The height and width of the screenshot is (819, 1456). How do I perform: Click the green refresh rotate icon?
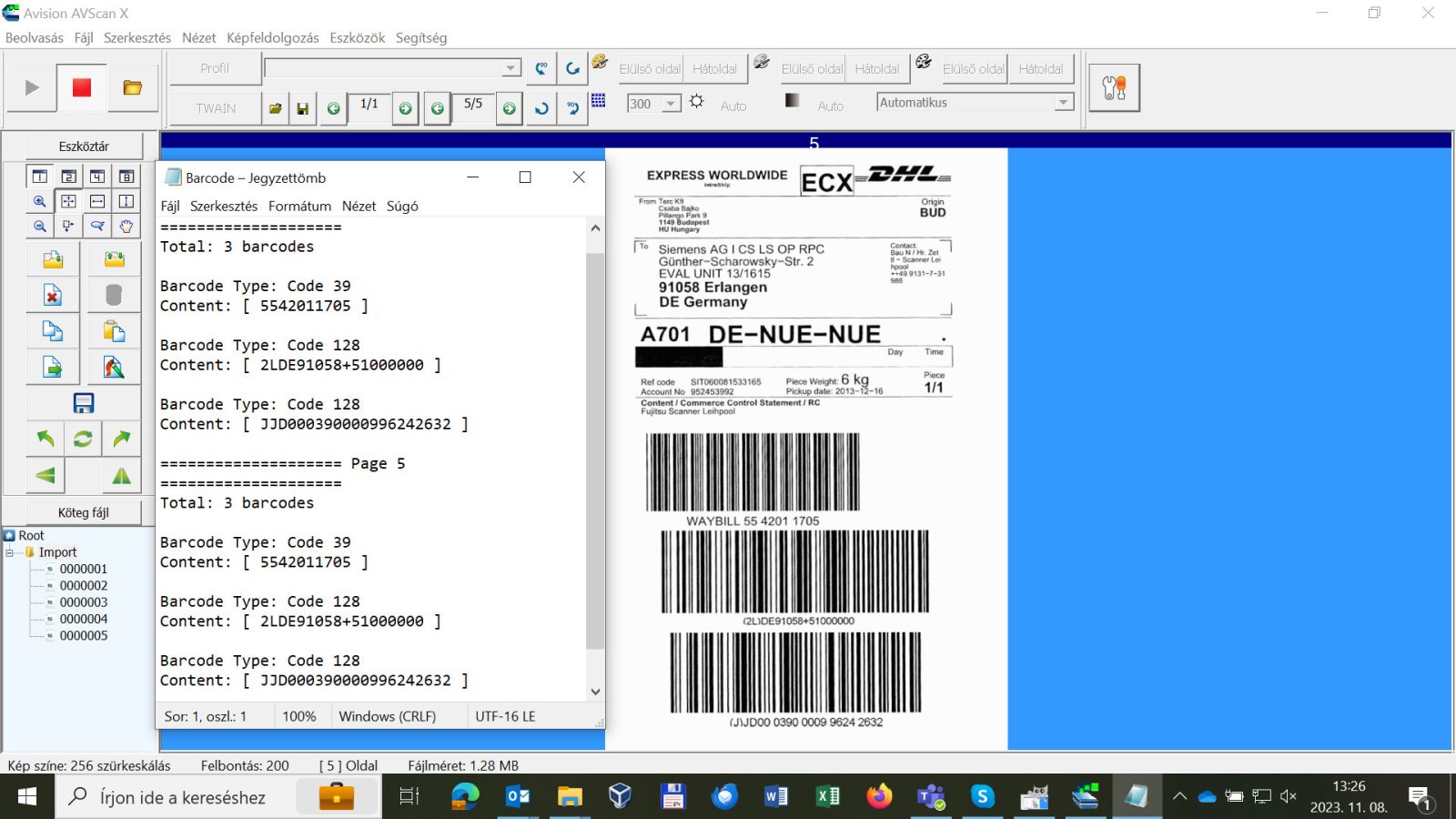pos(83,440)
